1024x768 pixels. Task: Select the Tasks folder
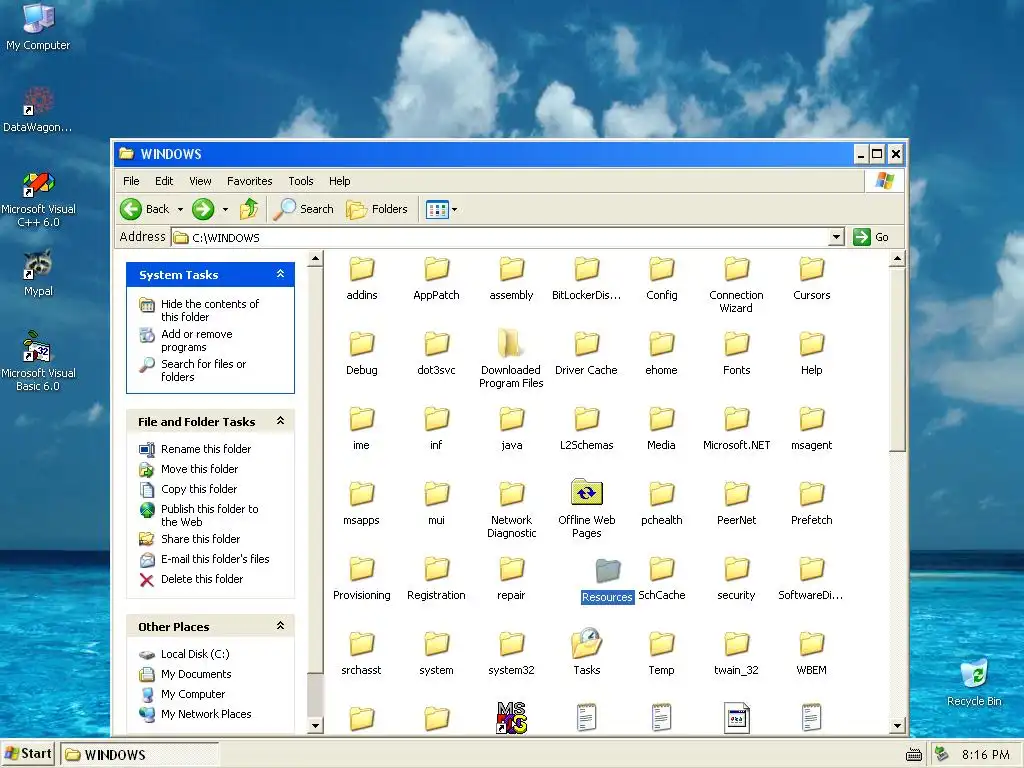586,653
